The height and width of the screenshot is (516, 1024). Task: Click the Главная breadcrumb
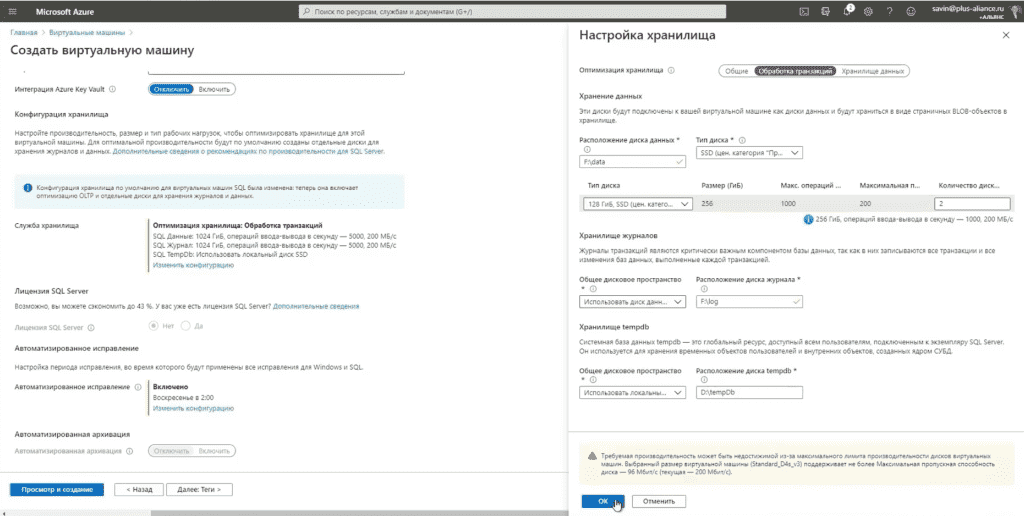click(24, 32)
